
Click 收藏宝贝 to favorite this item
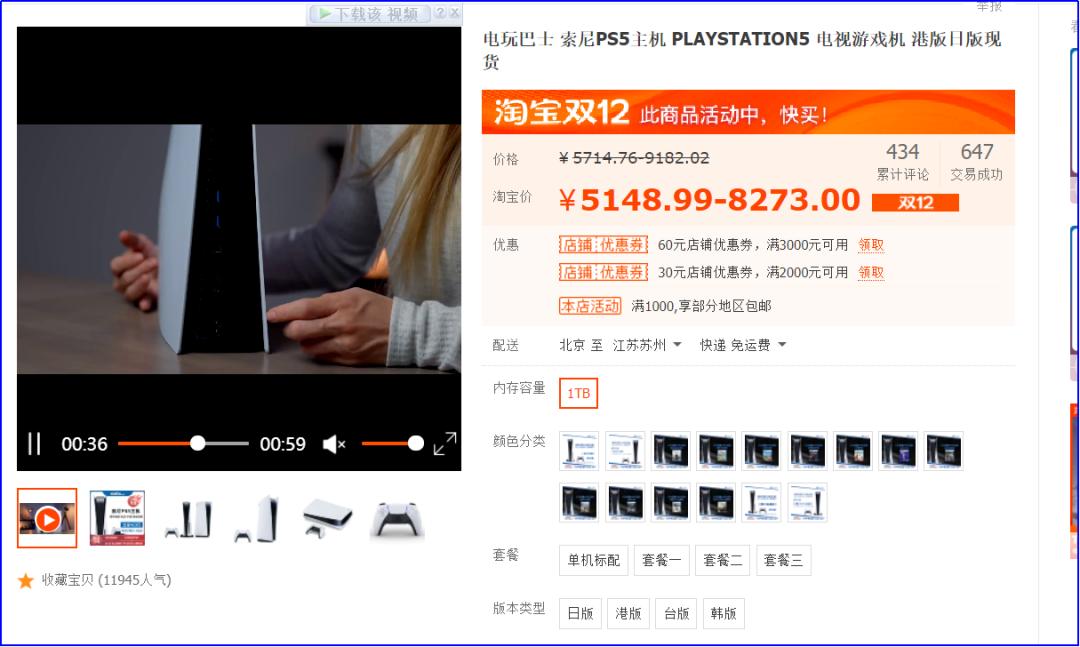click(68, 580)
